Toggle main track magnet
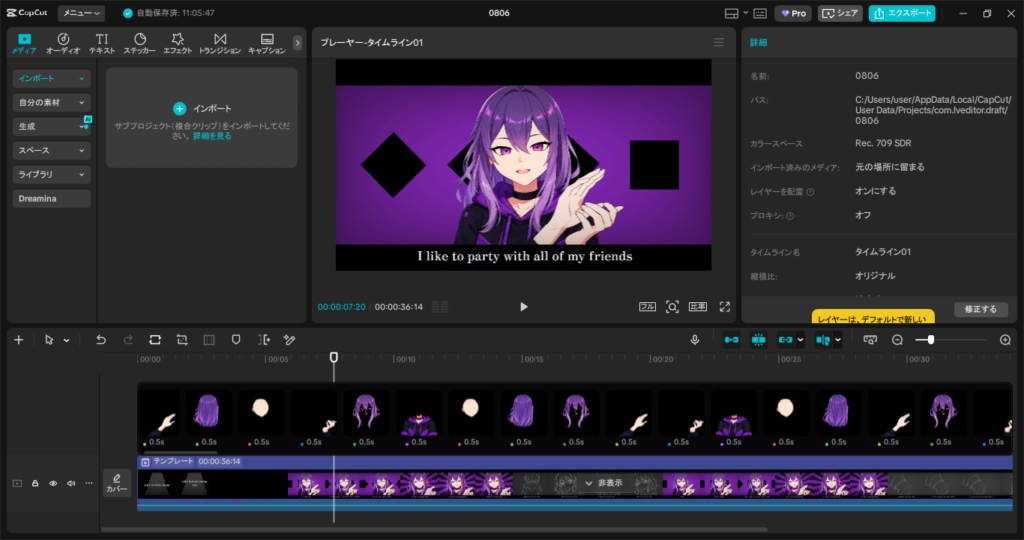 point(731,340)
